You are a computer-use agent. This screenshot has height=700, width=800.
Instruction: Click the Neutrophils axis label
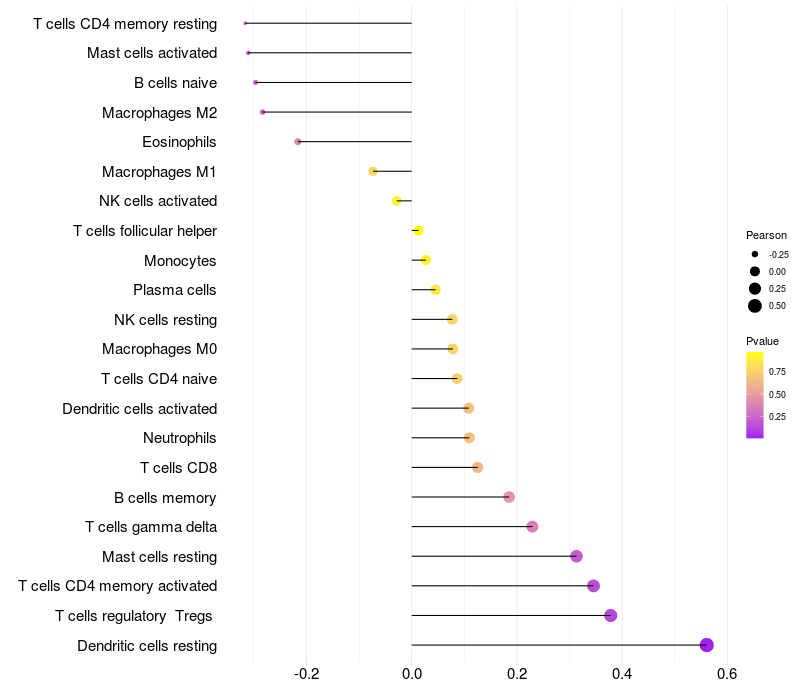point(180,438)
